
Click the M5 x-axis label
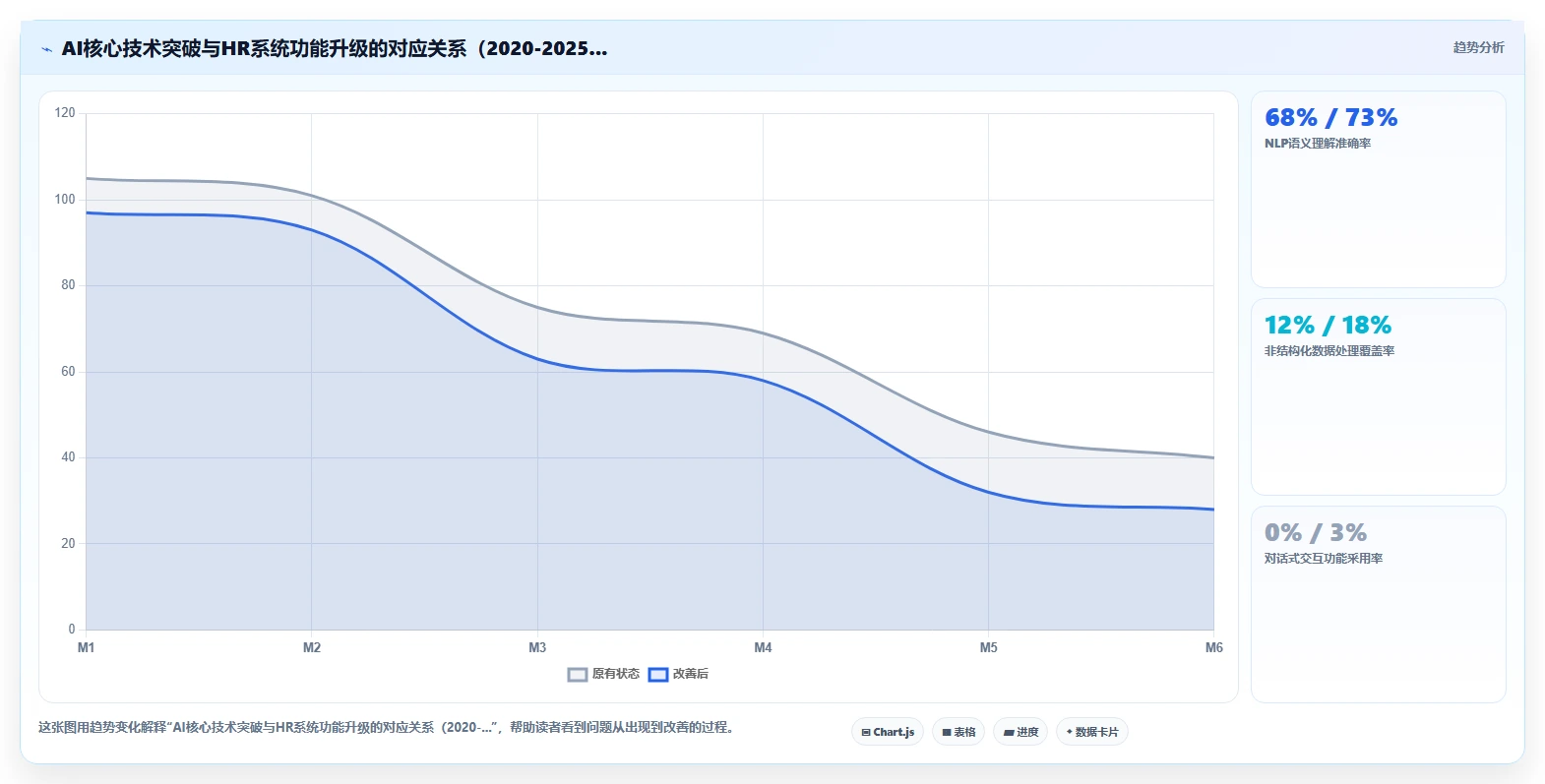(988, 647)
